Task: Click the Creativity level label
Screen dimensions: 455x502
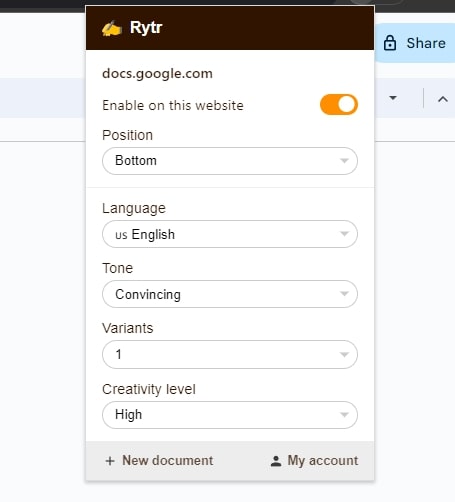Action: [149, 389]
